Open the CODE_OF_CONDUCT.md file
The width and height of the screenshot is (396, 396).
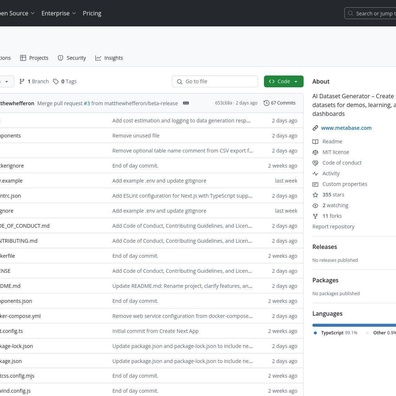pos(25,226)
